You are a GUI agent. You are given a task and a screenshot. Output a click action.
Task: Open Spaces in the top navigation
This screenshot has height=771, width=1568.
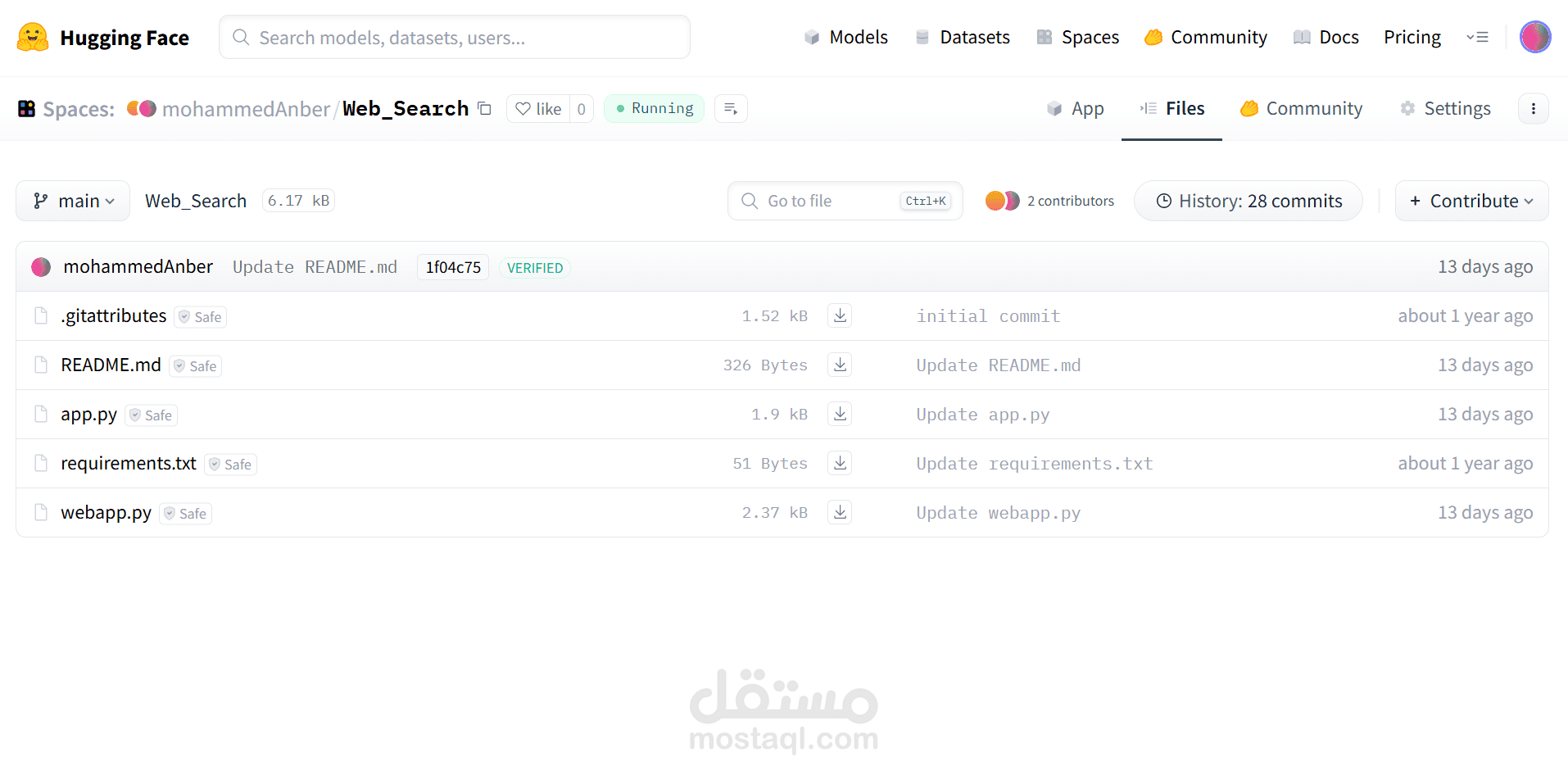1077,37
